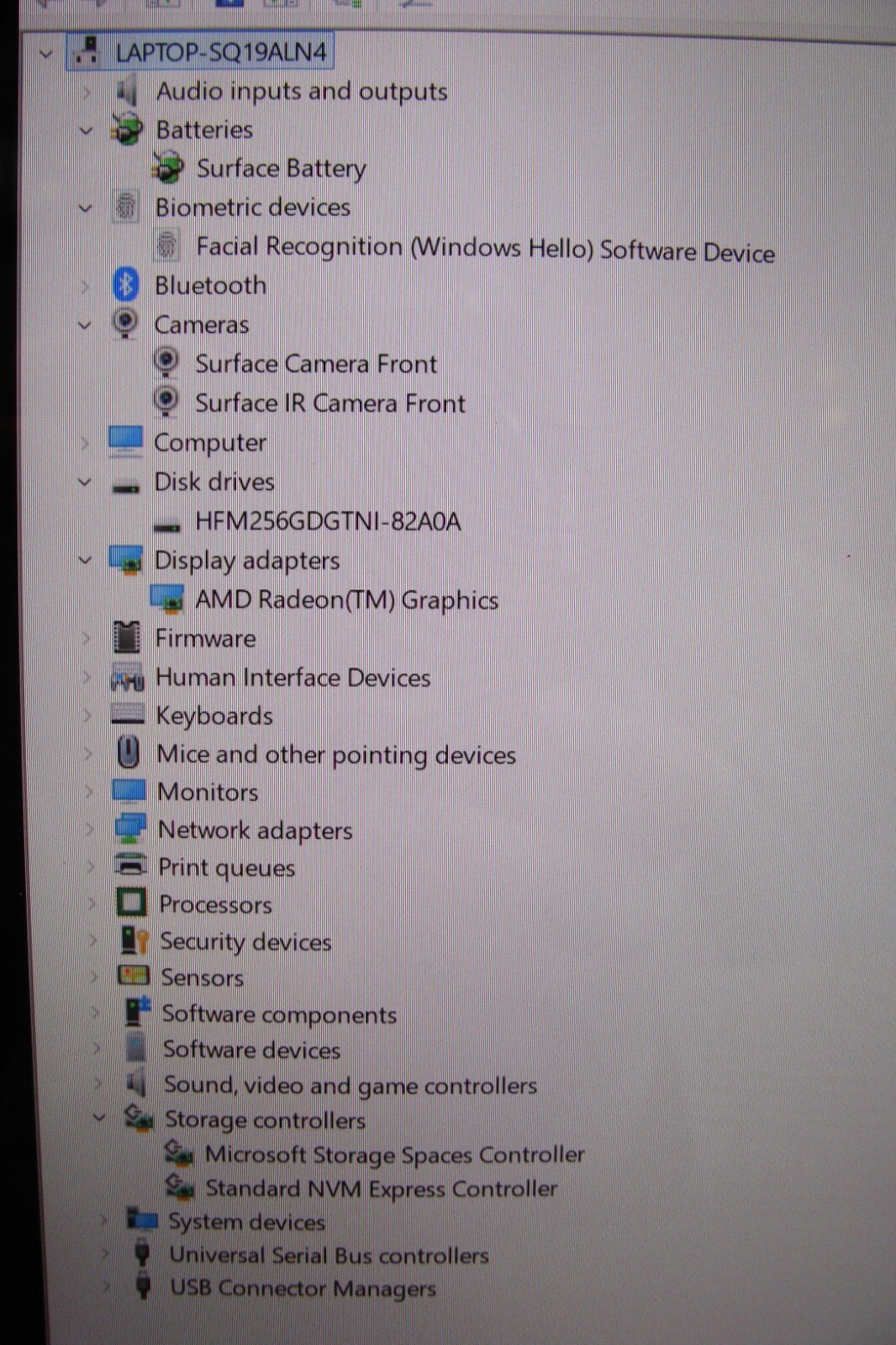
Task: Click the Bluetooth category icon
Action: [125, 285]
